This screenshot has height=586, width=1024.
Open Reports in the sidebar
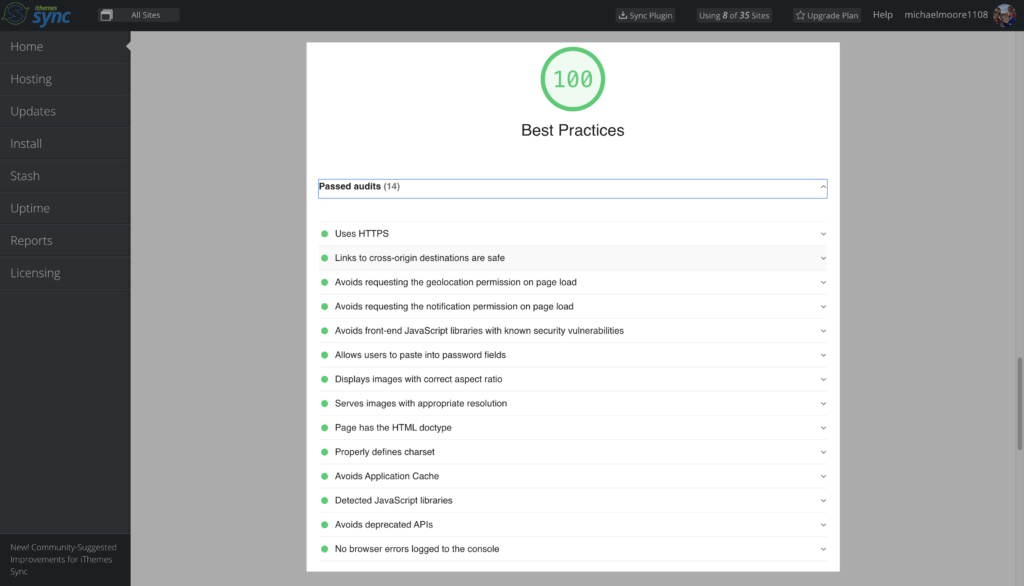(65, 240)
